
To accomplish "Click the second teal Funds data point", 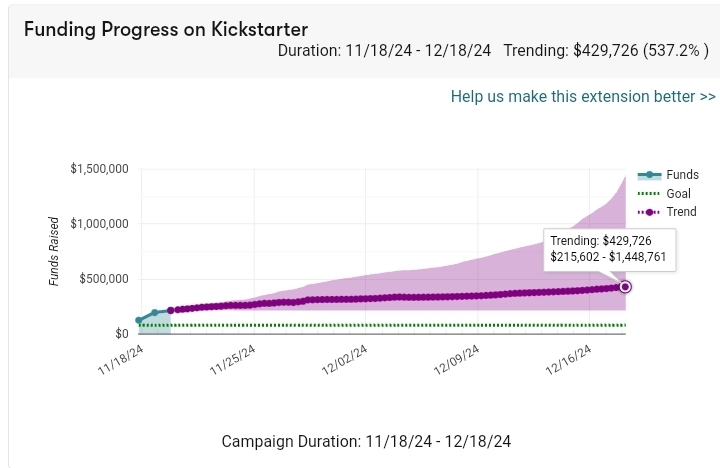I will (155, 313).
